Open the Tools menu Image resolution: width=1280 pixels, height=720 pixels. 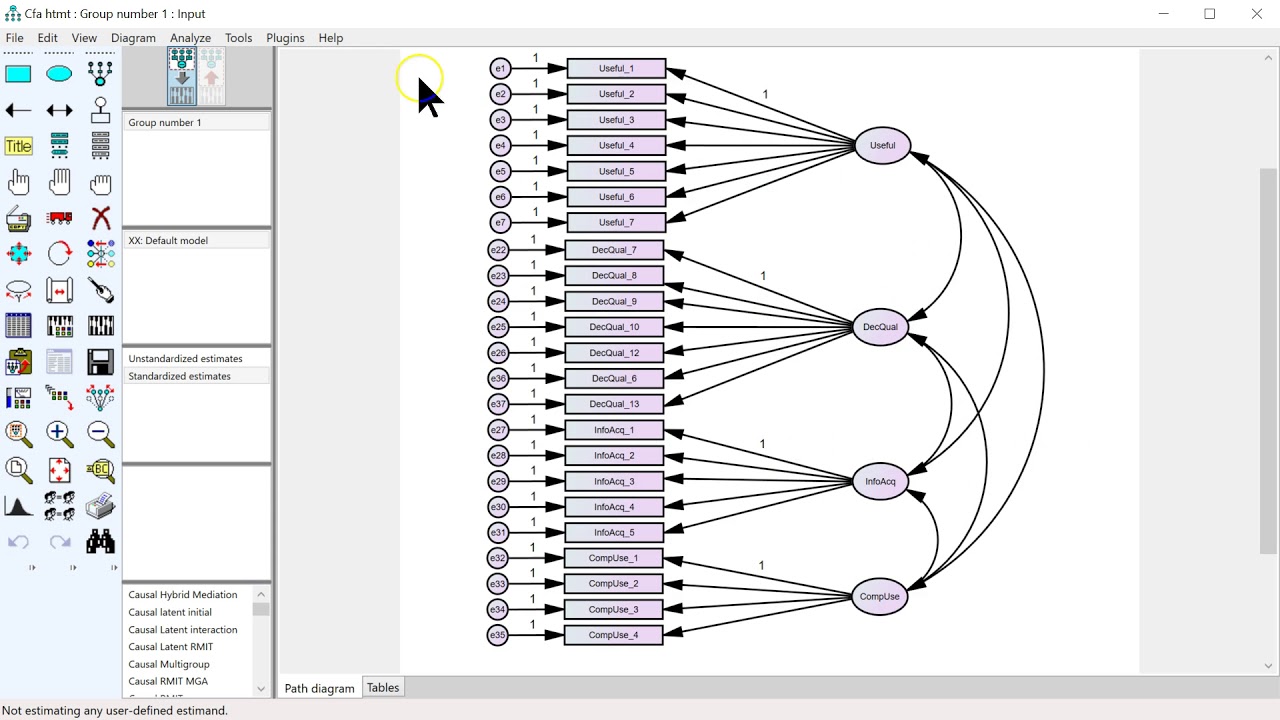(x=238, y=38)
